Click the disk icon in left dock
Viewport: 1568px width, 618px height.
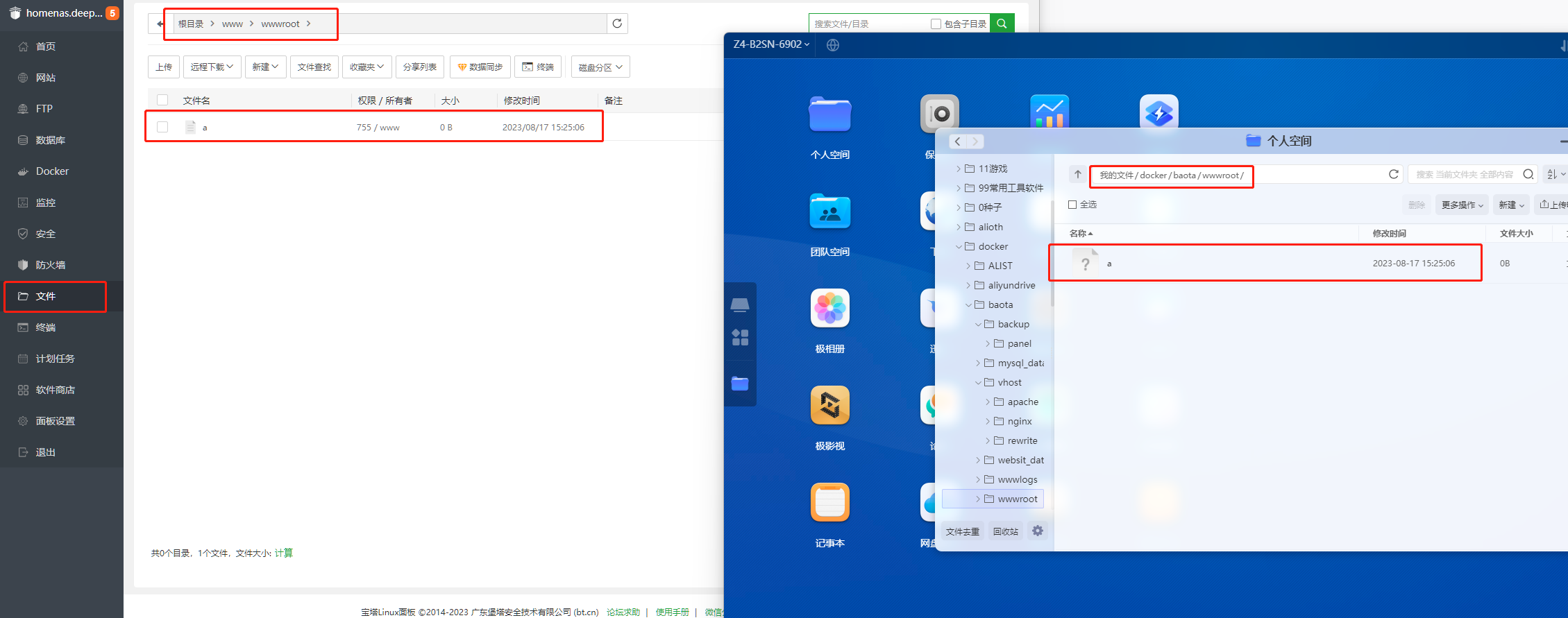pyautogui.click(x=740, y=304)
